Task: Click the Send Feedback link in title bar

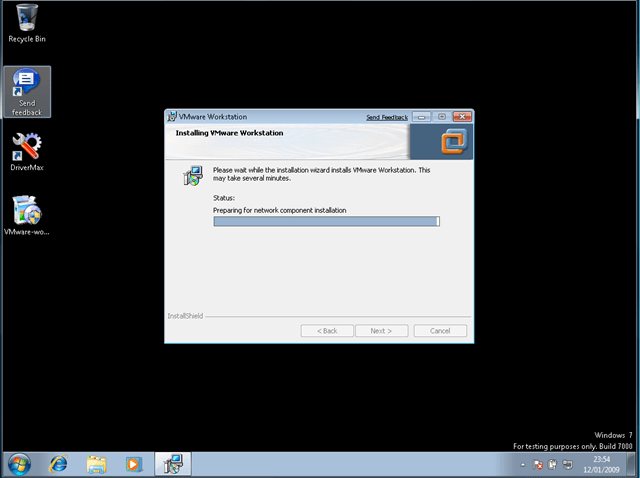Action: [386, 117]
